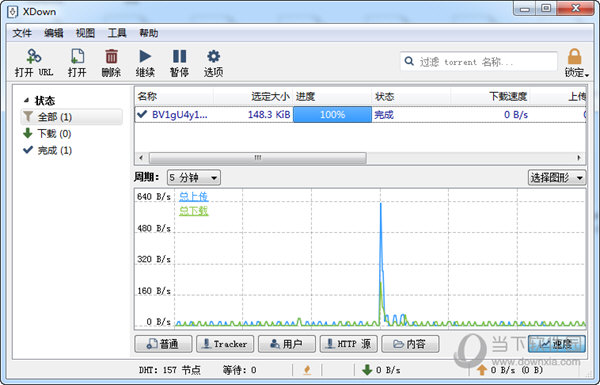Sort by the 进度 column header
The height and width of the screenshot is (385, 600).
pos(332,96)
